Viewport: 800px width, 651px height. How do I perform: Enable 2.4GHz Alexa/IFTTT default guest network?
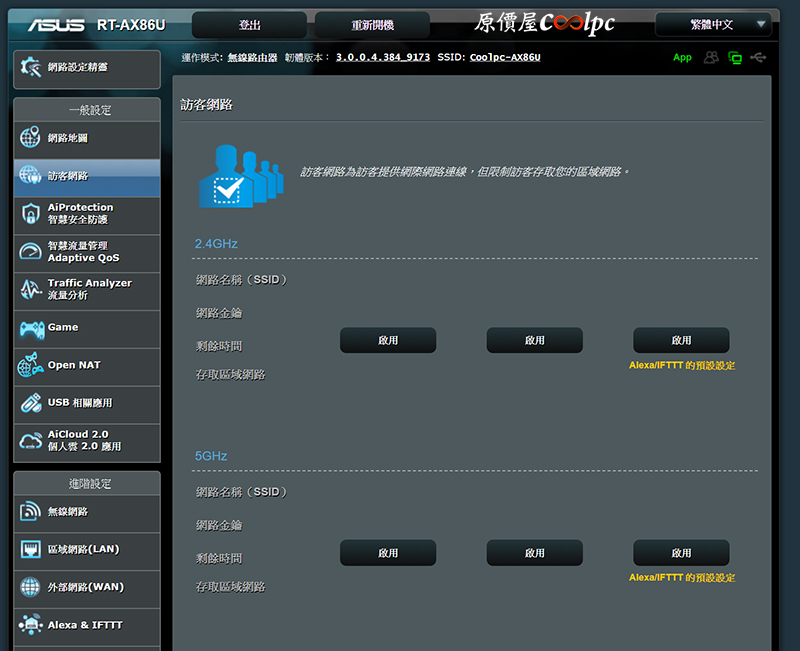(681, 340)
